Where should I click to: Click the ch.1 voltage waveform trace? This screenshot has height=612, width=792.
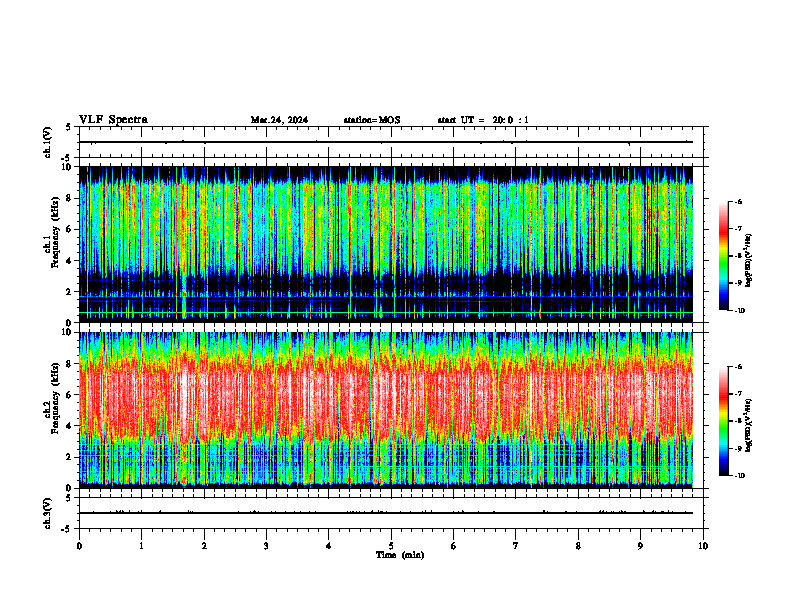[386, 142]
